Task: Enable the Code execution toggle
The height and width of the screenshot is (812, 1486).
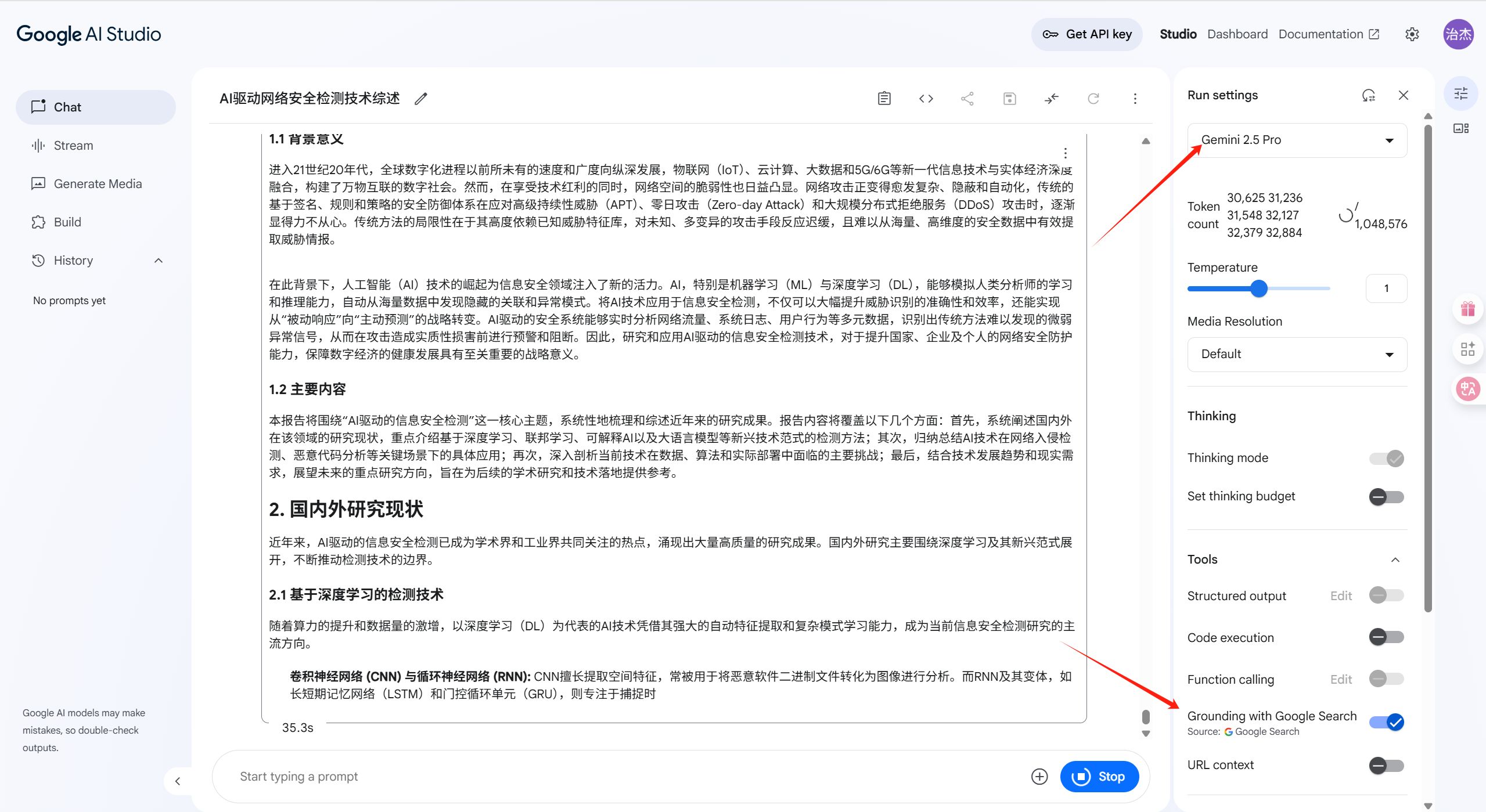Action: (1386, 637)
